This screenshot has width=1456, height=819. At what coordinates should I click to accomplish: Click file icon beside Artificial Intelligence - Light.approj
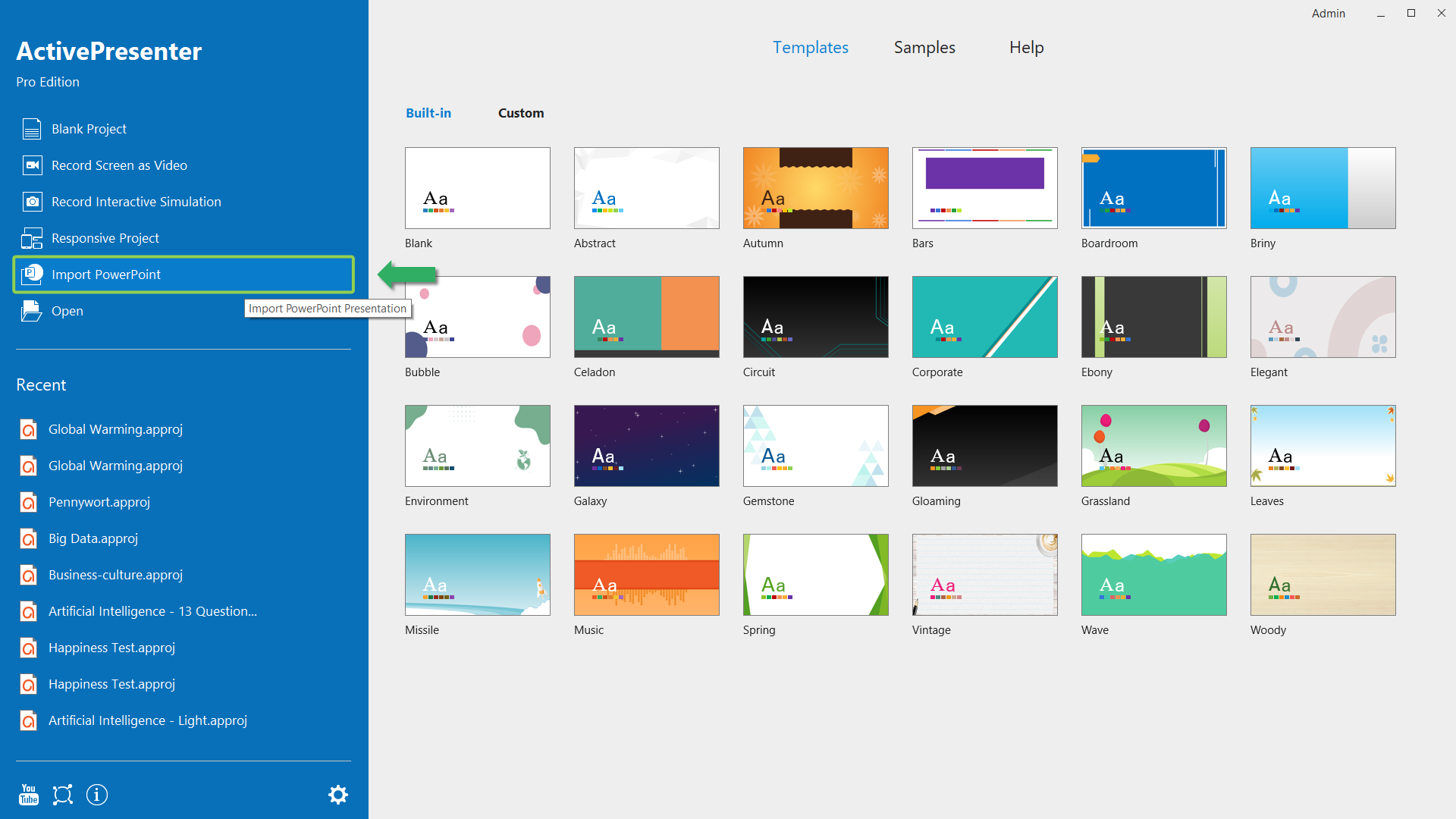click(x=29, y=720)
